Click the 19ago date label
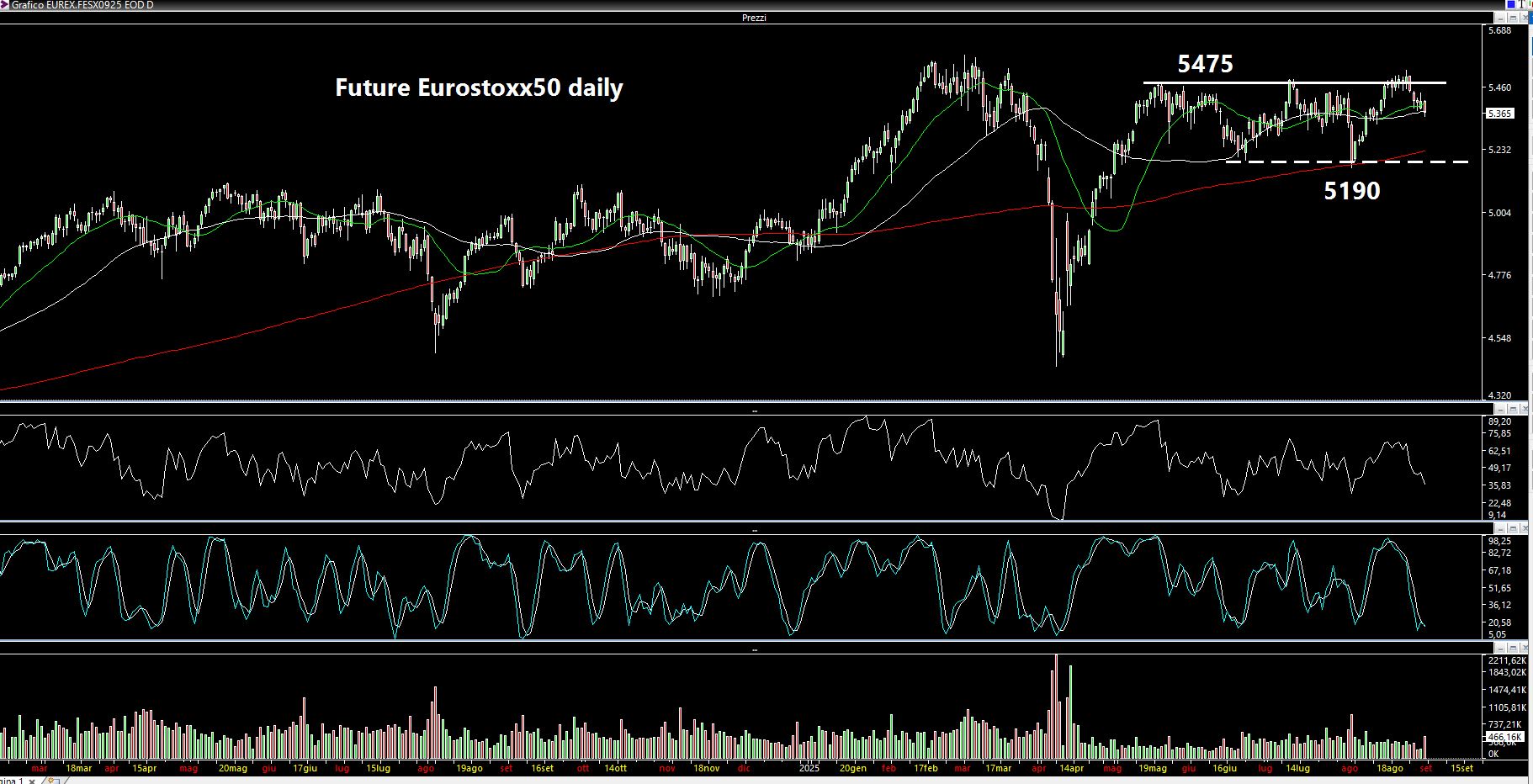 (x=469, y=768)
